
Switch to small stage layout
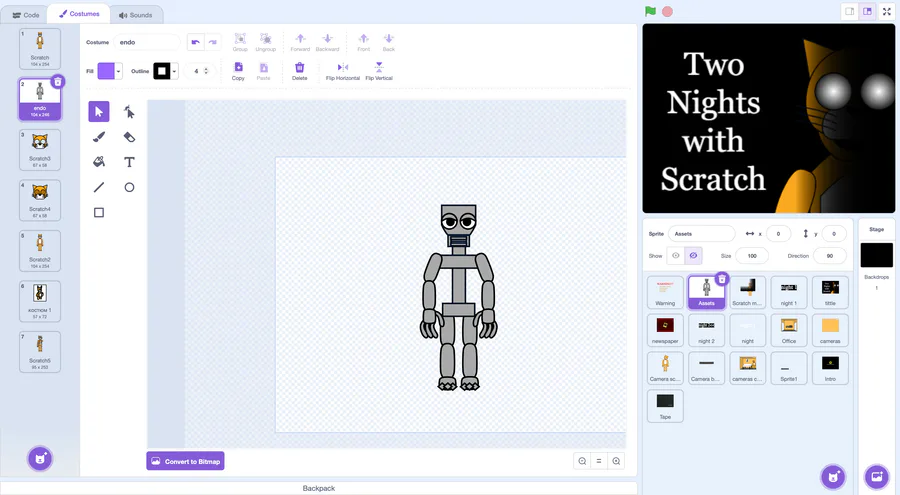(x=849, y=11)
